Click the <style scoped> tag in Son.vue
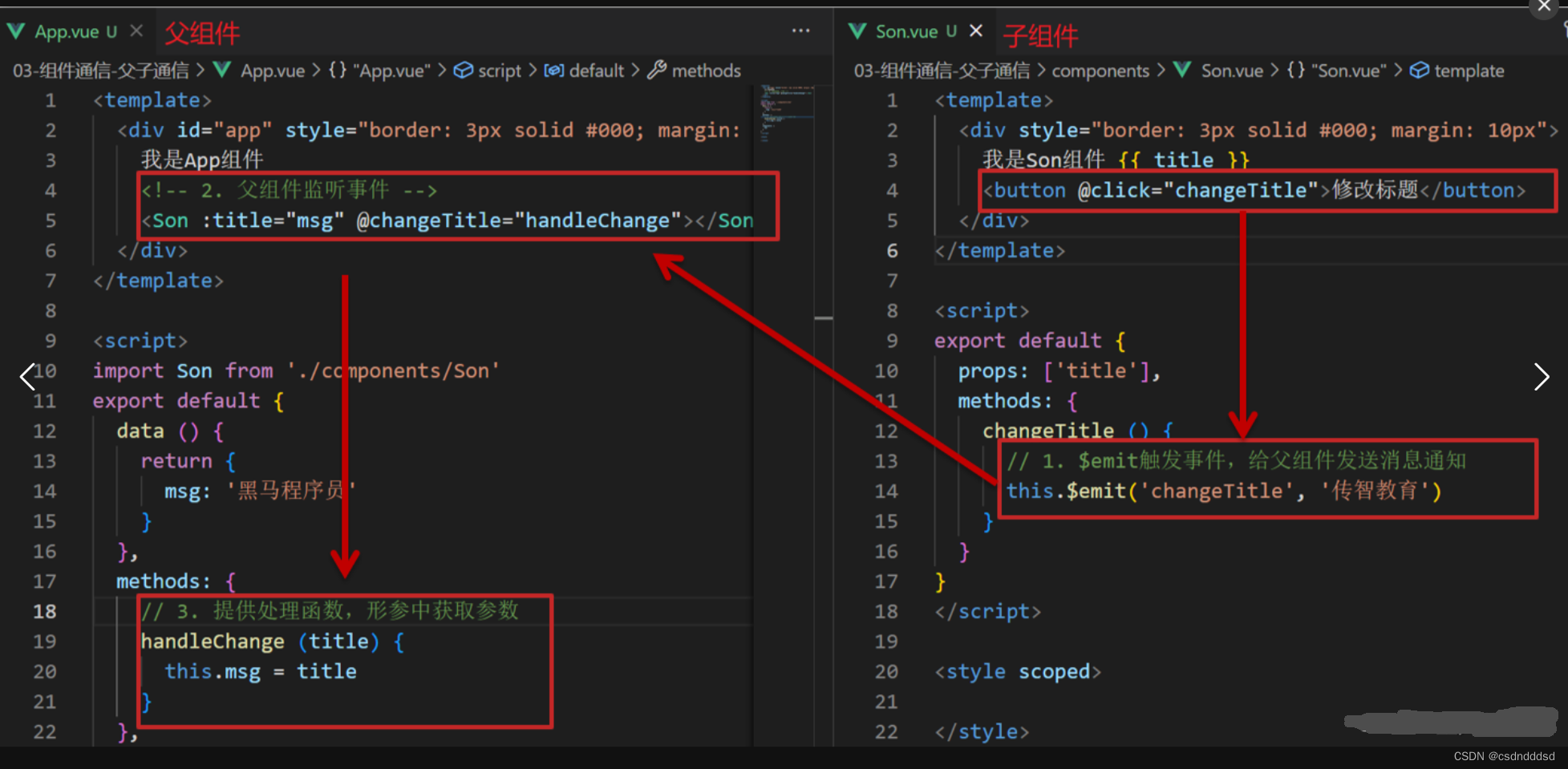This screenshot has height=769, width=1568. tap(1018, 671)
